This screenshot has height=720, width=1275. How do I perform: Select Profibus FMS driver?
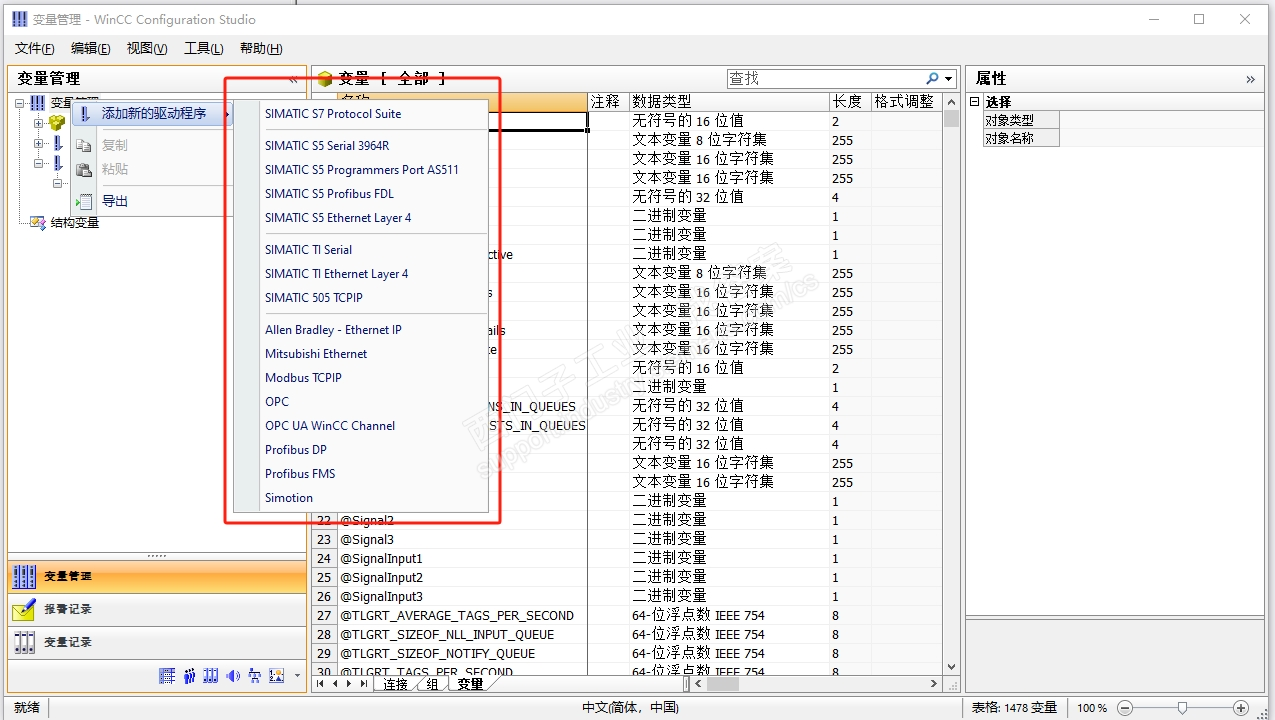(x=361, y=473)
